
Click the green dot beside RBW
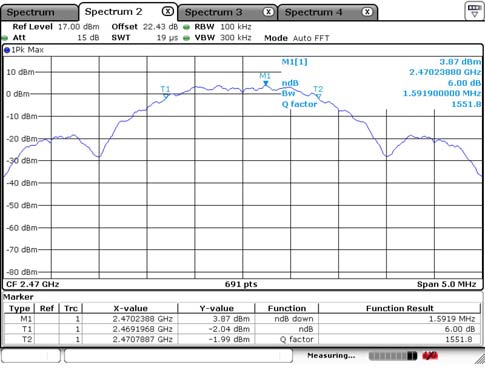point(187,27)
